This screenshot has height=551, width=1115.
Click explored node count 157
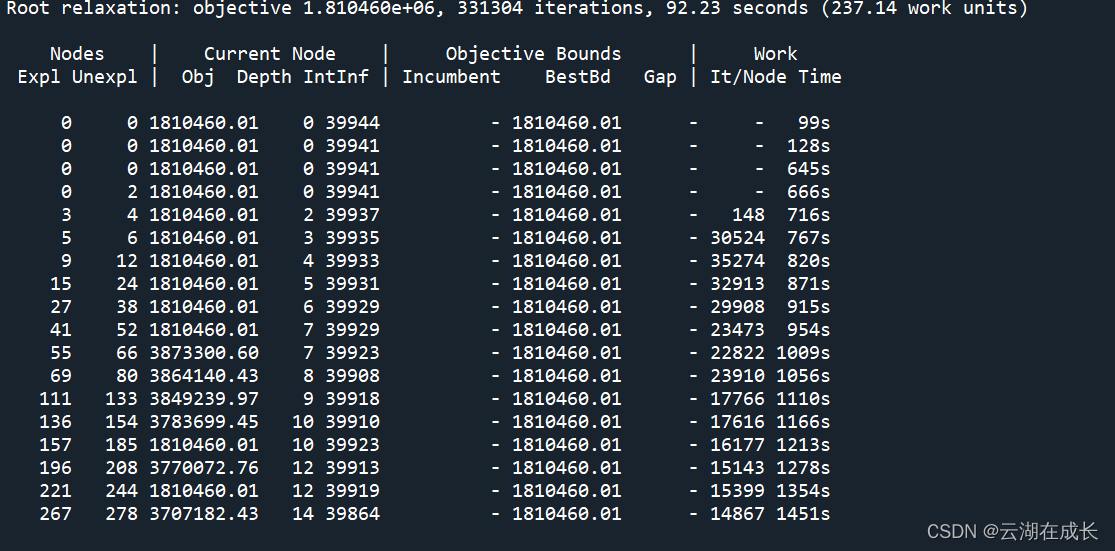pos(55,444)
